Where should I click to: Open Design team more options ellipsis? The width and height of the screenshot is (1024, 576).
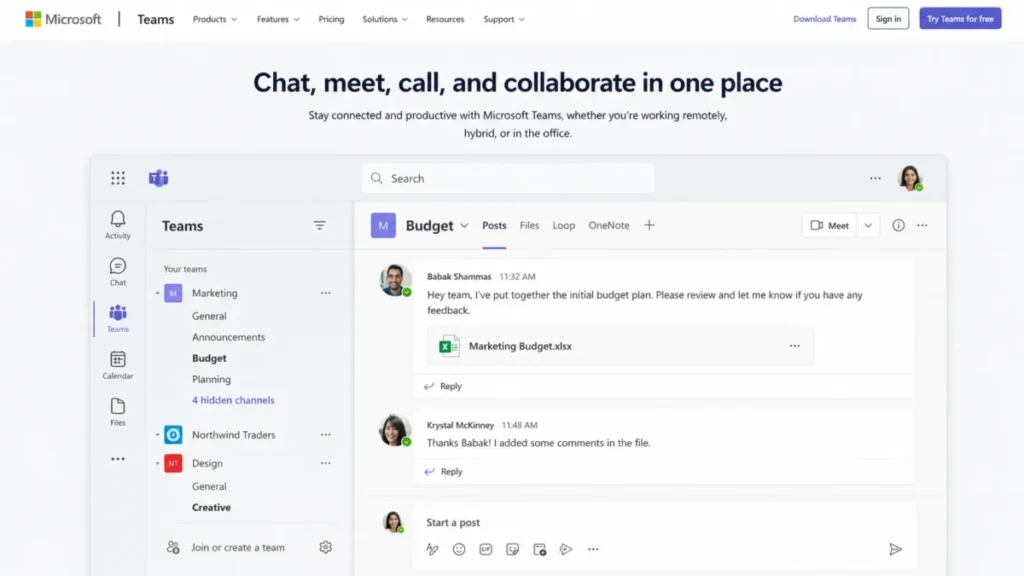click(x=325, y=463)
